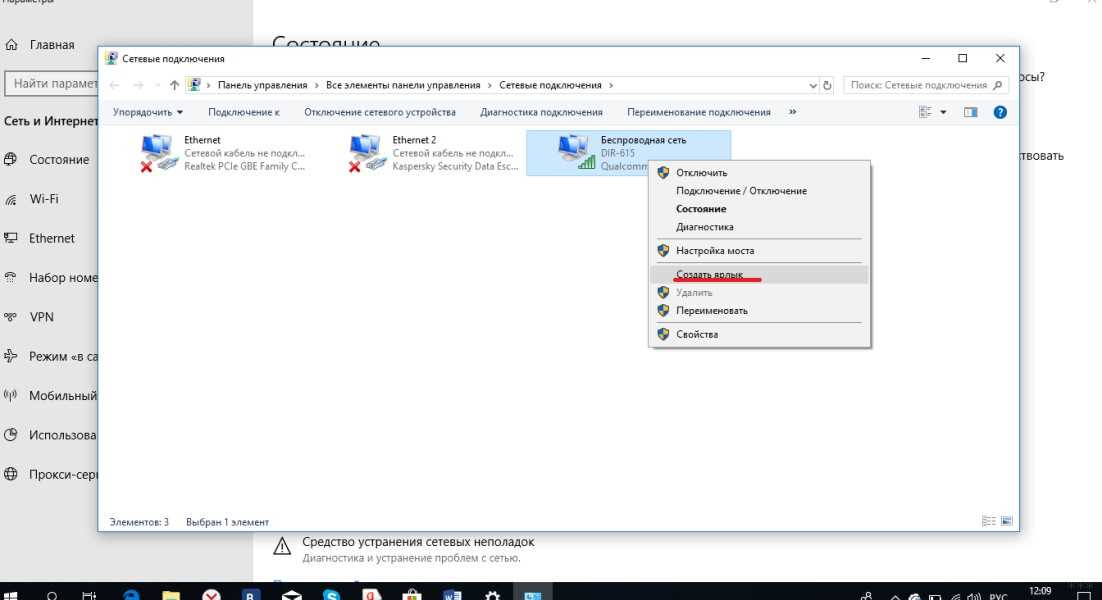Open Упорядочить dropdown menu
Image resolution: width=1102 pixels, height=600 pixels.
click(148, 112)
